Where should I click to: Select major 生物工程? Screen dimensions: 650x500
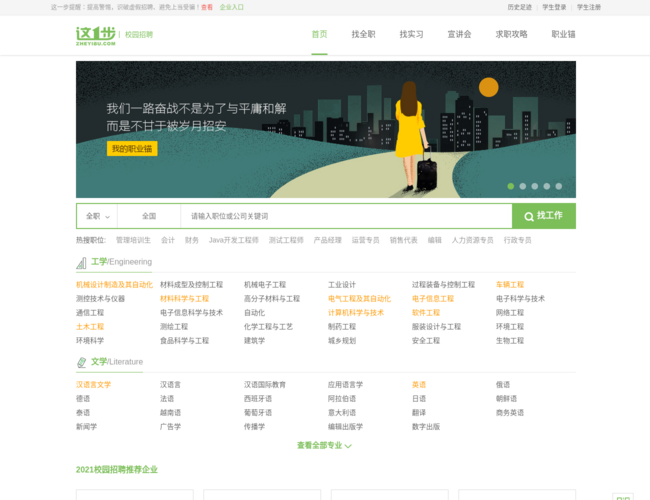point(510,341)
